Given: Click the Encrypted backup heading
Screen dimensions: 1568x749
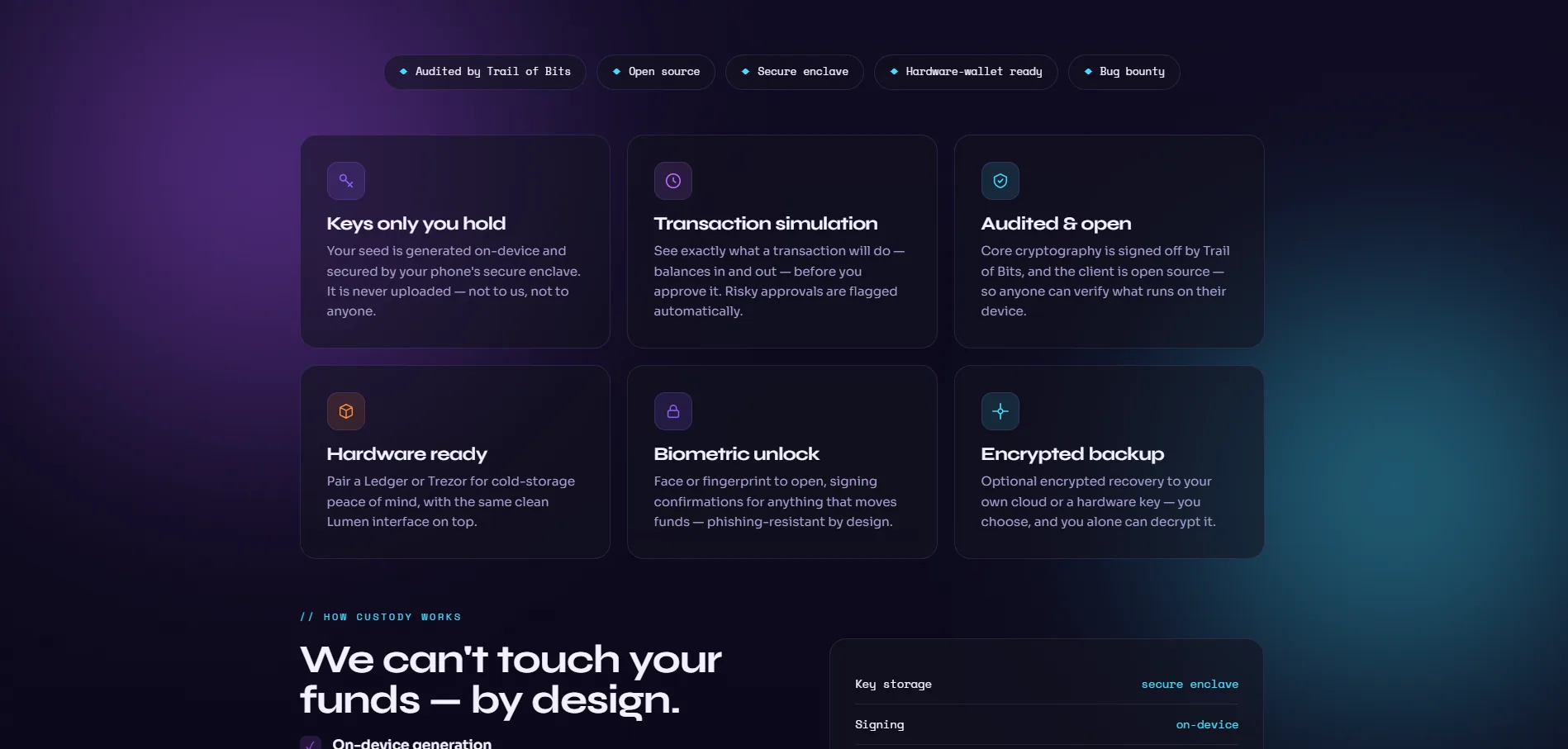Looking at the screenshot, I should click(1072, 454).
